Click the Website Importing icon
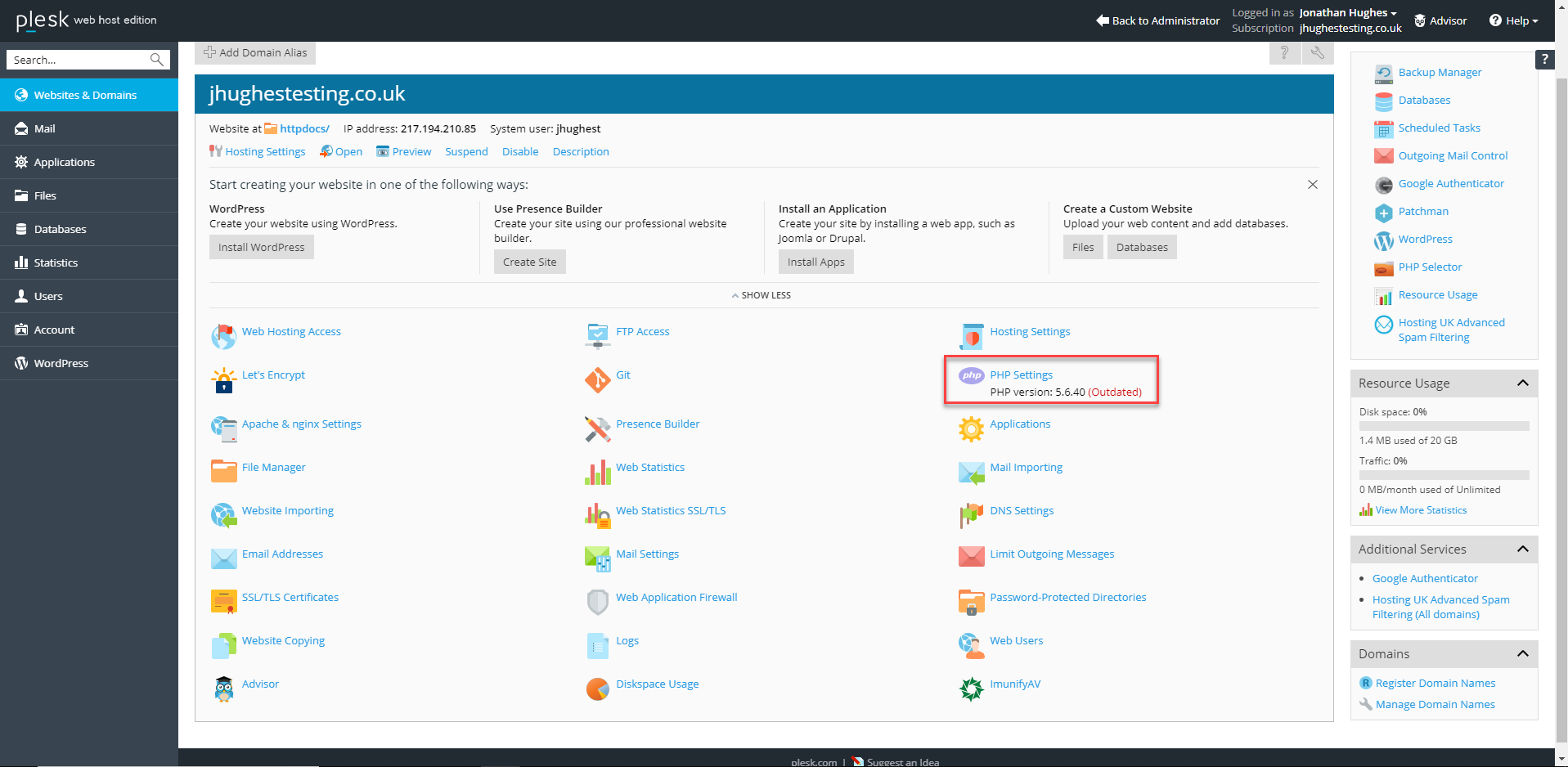 pyautogui.click(x=223, y=515)
